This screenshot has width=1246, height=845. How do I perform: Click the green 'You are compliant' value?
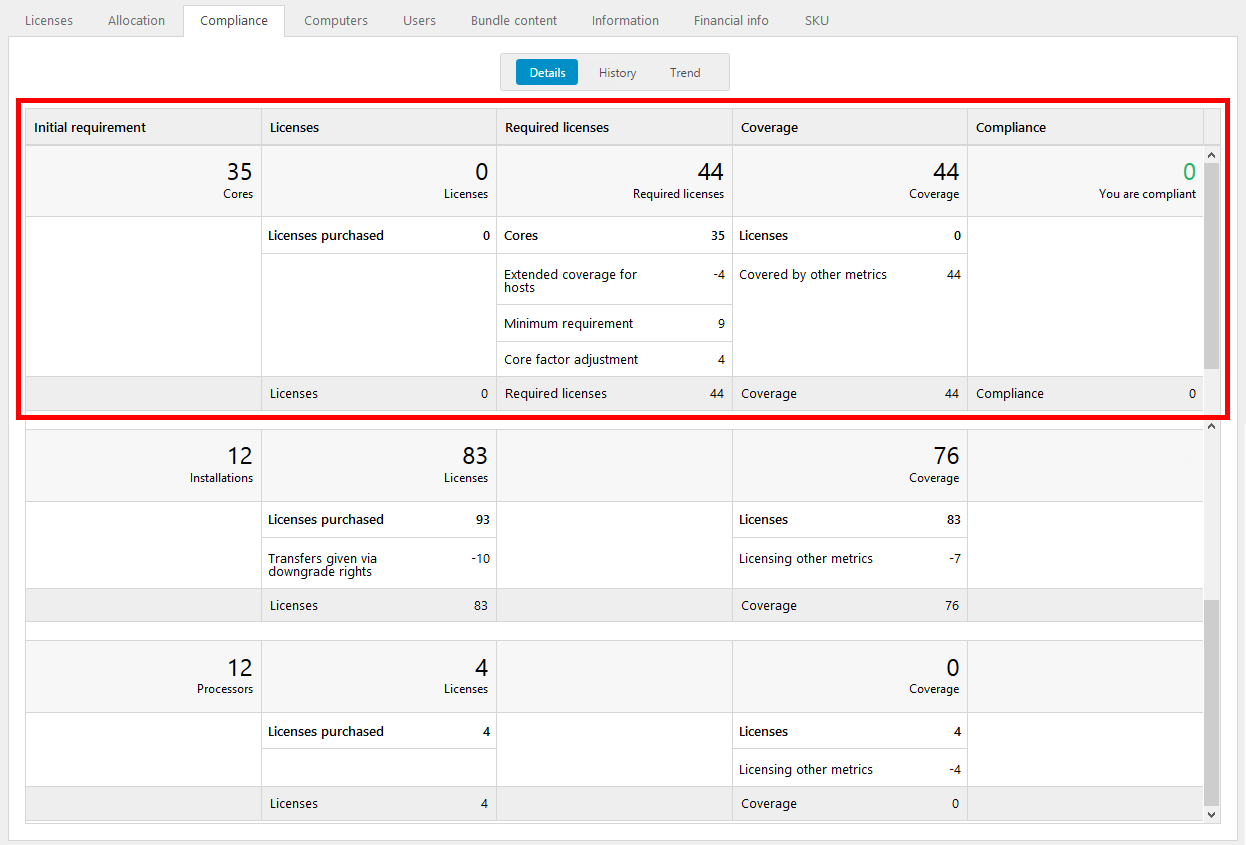point(1189,172)
